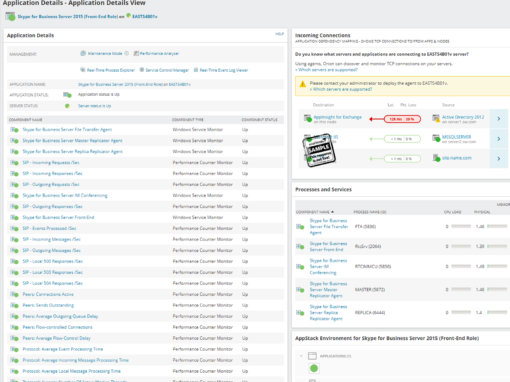Viewport: 510px width, 382px height.
Task: Open Skype for Business Server Front-End component
Action: pos(58,217)
